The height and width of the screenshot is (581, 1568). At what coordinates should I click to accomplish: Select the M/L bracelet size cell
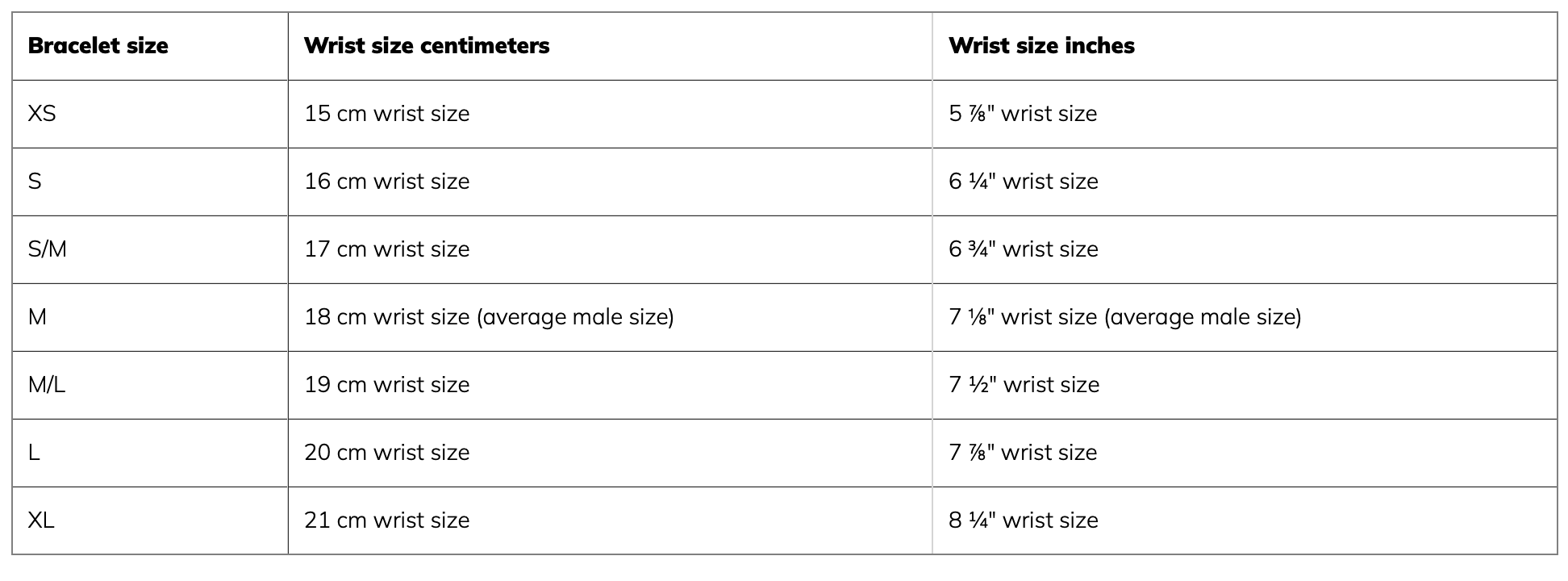[x=46, y=385]
